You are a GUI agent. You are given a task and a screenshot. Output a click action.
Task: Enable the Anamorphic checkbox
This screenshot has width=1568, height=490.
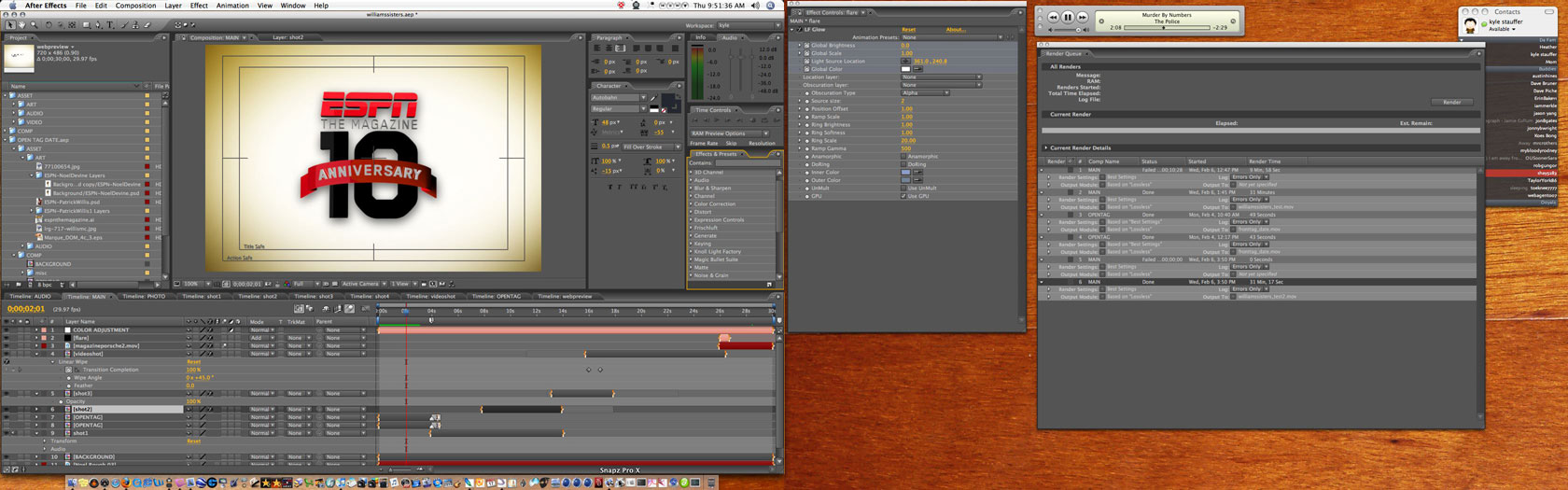[903, 157]
